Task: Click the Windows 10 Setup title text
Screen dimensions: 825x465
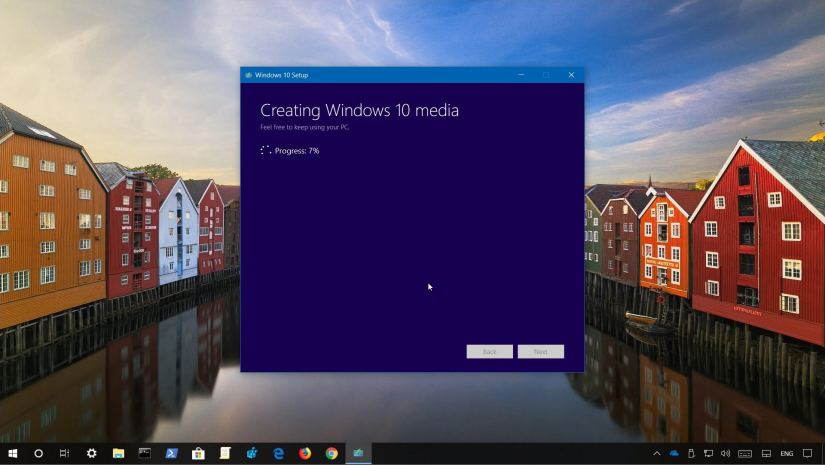Action: coord(281,75)
